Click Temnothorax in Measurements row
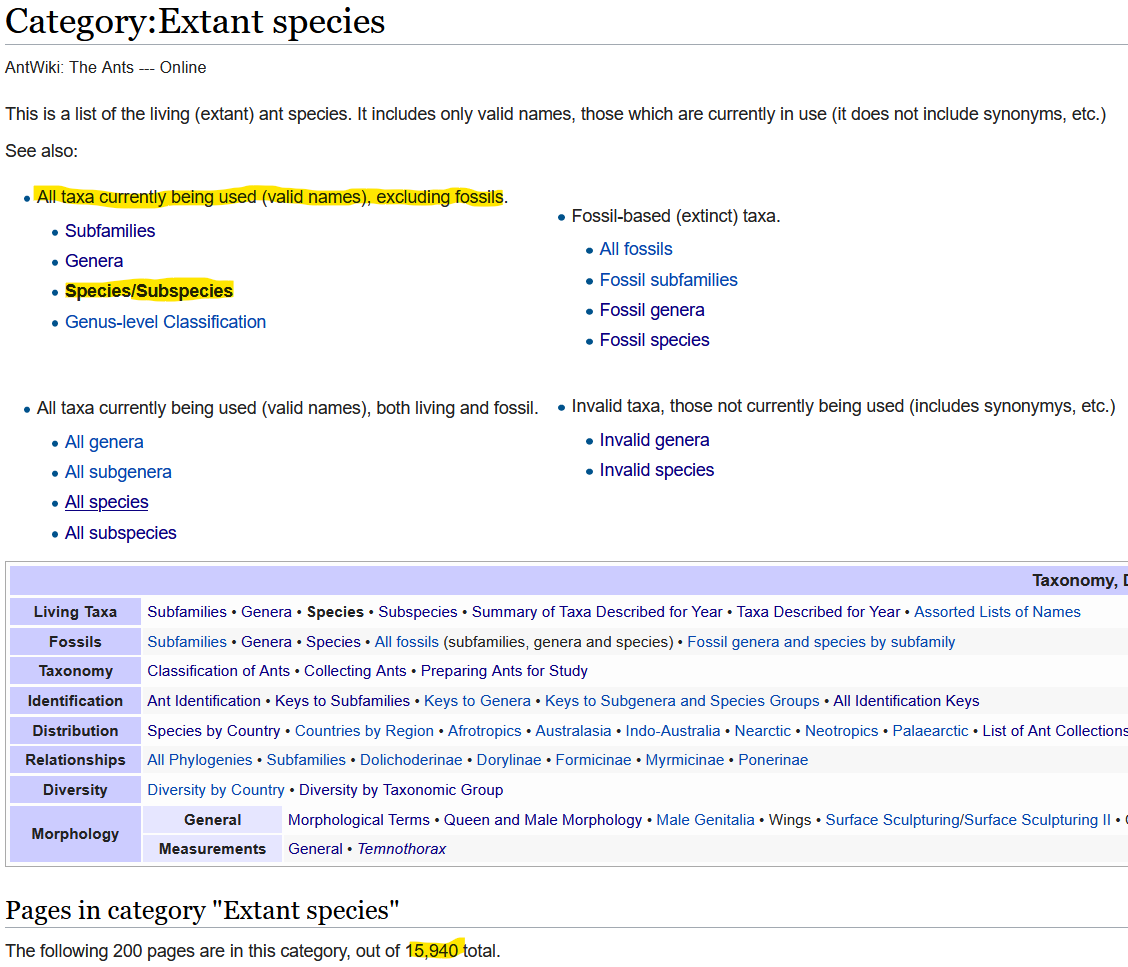This screenshot has height=967, width=1128. click(x=402, y=849)
